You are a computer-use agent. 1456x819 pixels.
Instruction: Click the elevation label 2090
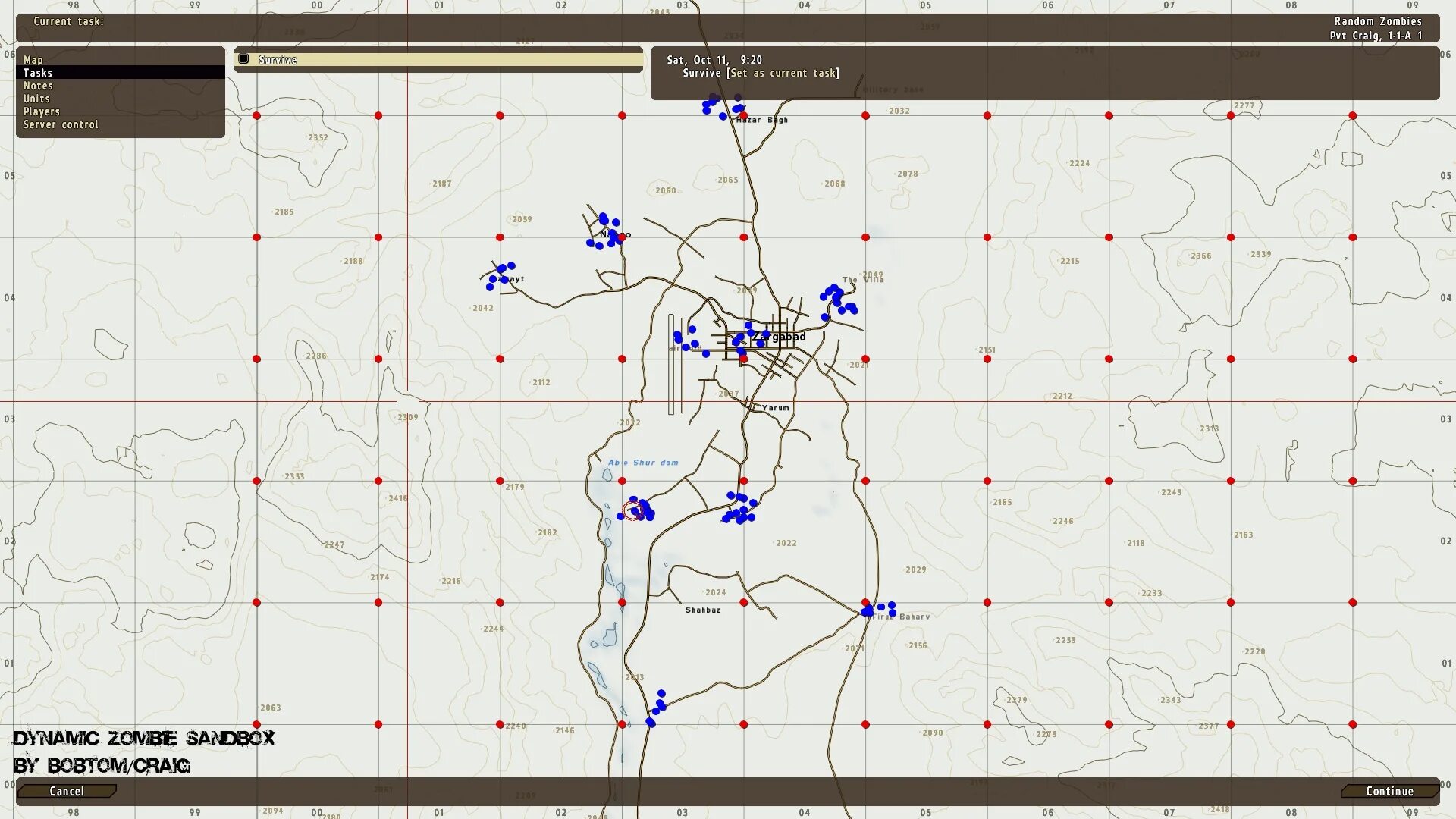(932, 733)
